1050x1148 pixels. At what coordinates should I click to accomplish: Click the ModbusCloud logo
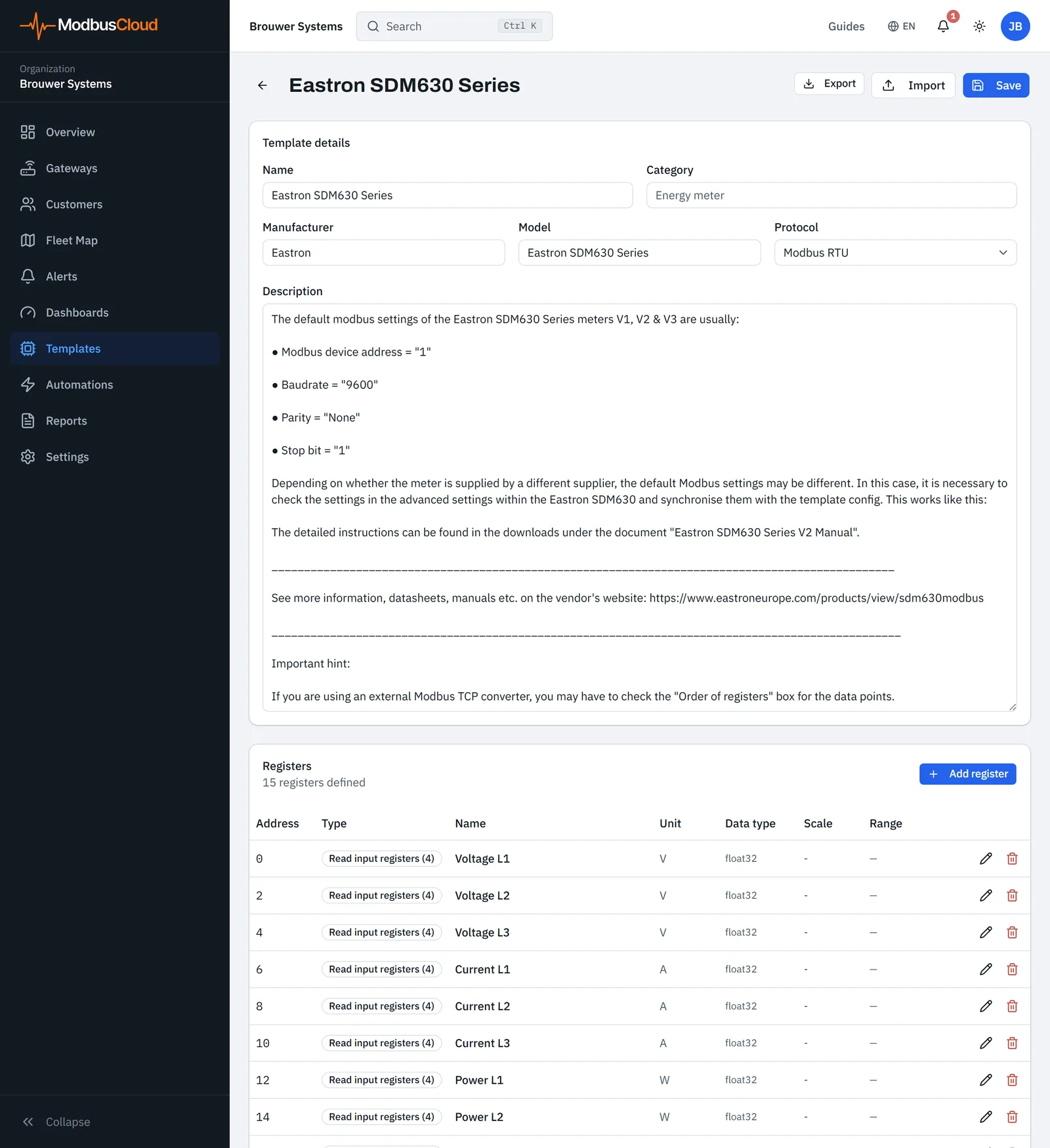89,25
